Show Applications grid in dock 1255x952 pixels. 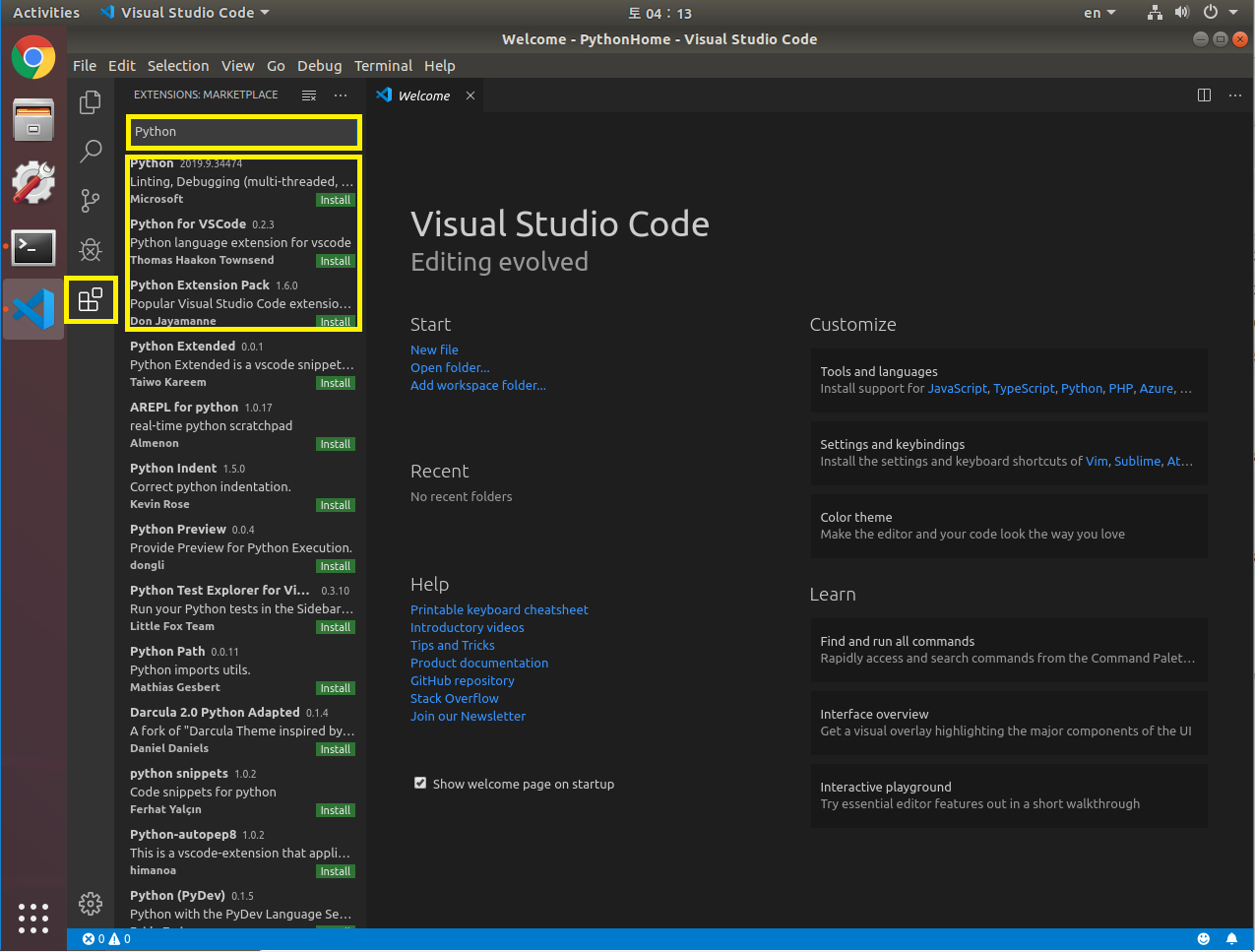tap(33, 919)
